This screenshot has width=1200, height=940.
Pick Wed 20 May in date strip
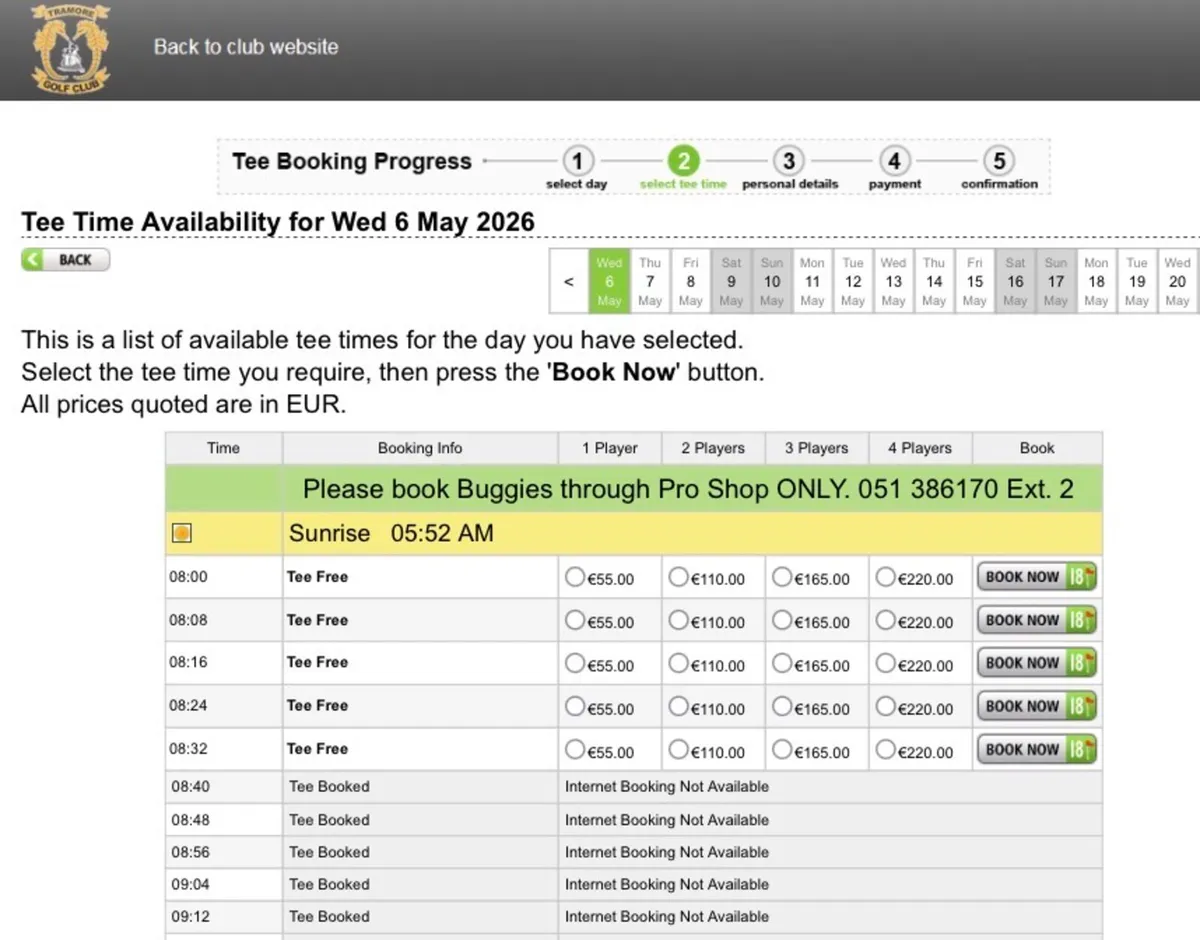(x=1177, y=281)
